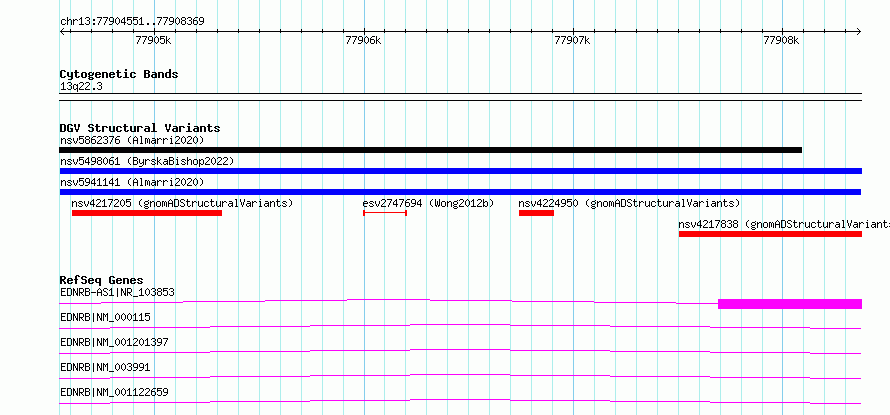The height and width of the screenshot is (415, 890).
Task: Click the chr13:77904551..77908369 region label
Action: pos(132,22)
